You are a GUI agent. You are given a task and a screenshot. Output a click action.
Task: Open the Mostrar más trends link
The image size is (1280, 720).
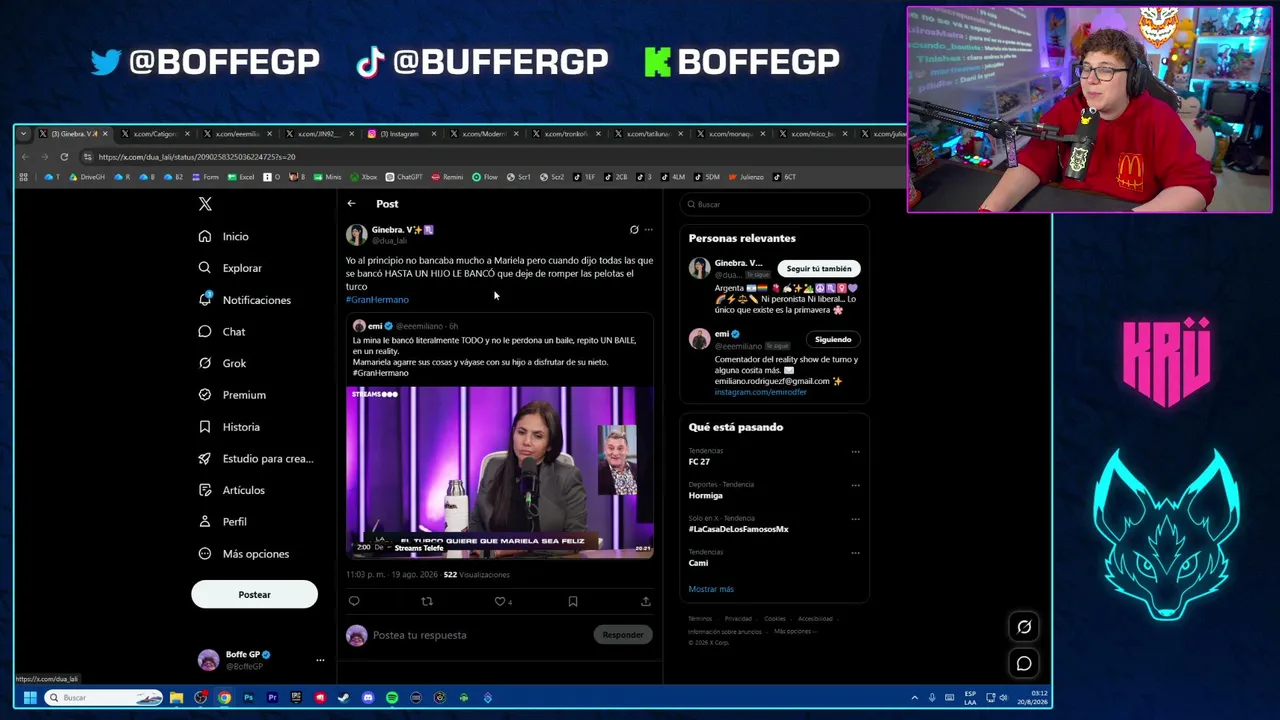[711, 589]
